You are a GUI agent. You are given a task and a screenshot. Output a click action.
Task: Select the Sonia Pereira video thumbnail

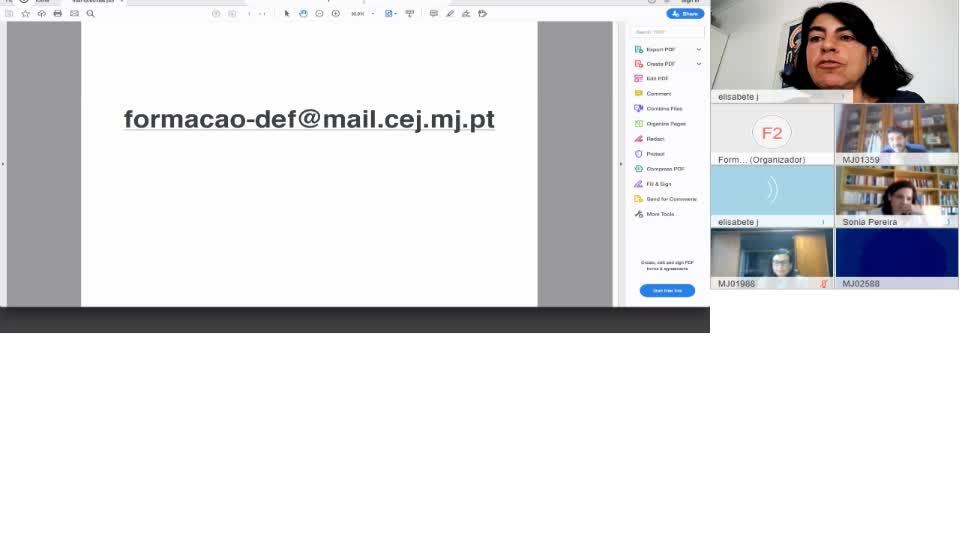[896, 195]
